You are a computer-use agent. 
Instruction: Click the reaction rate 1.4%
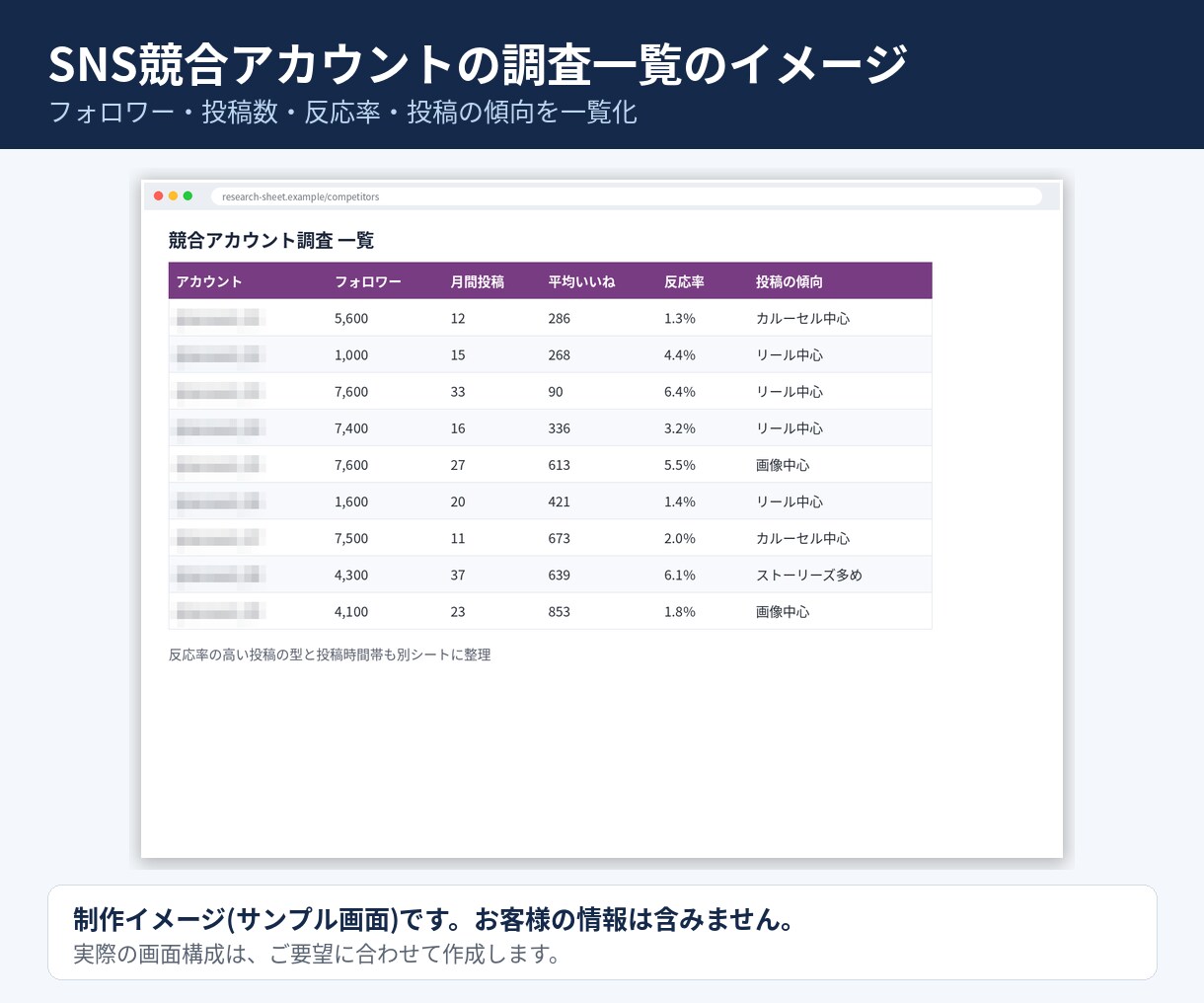(x=680, y=501)
